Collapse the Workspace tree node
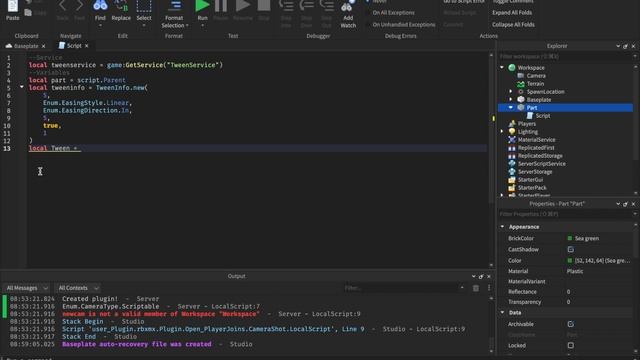640x360 pixels. click(x=502, y=67)
